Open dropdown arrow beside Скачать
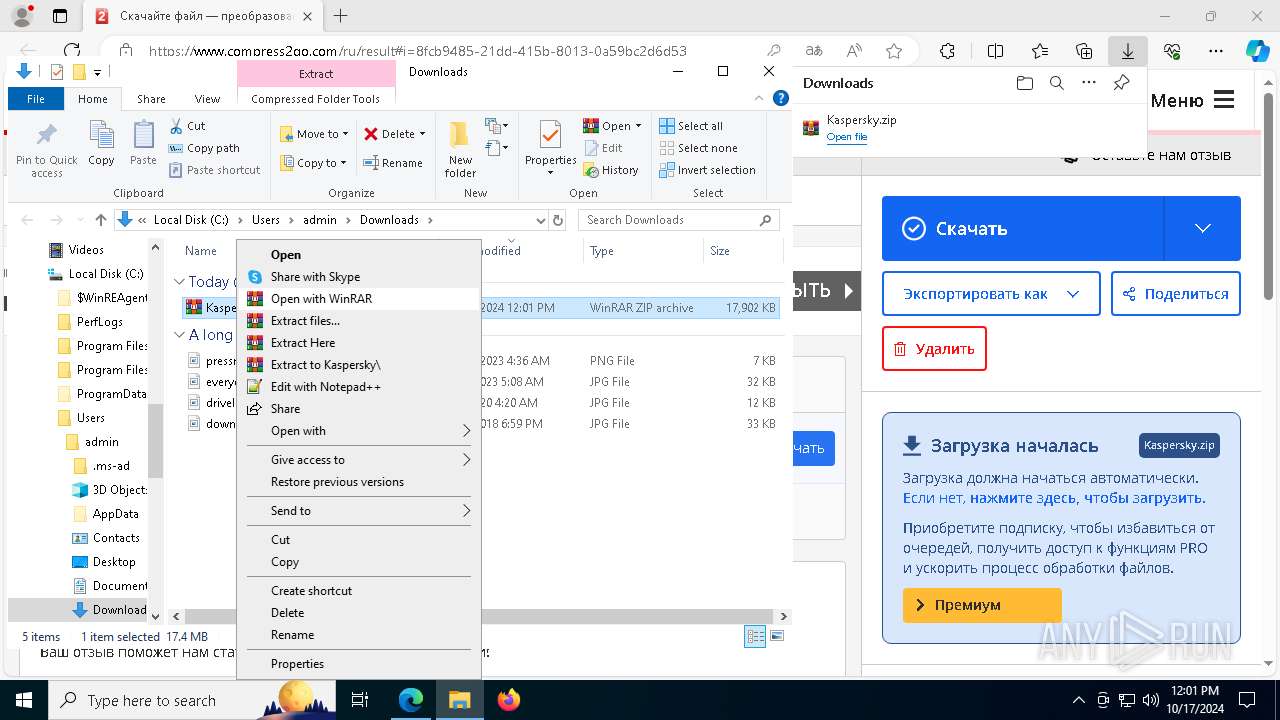This screenshot has width=1280, height=720. [1203, 229]
